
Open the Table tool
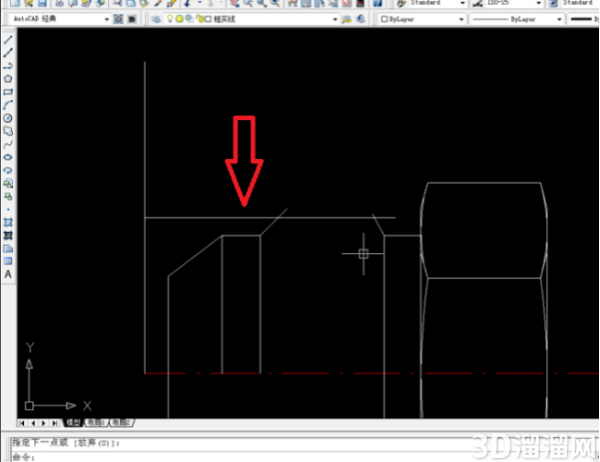[x=8, y=261]
